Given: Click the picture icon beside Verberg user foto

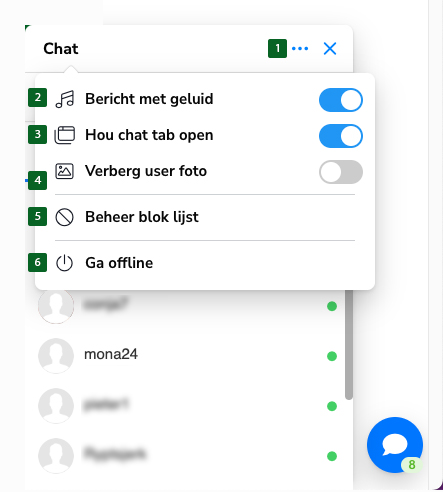Looking at the screenshot, I should point(64,171).
